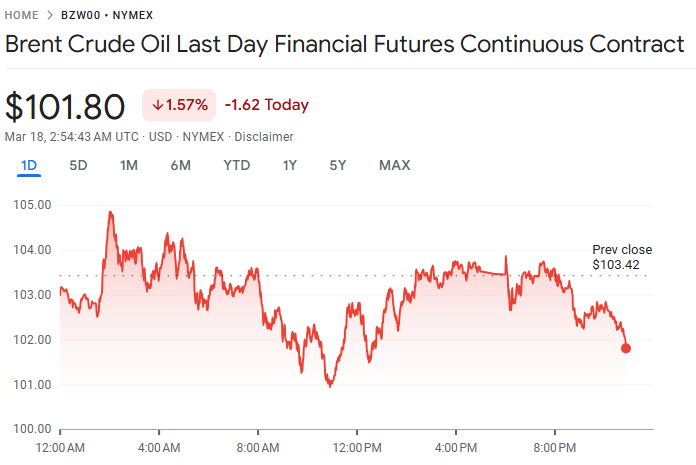The width and height of the screenshot is (696, 465).
Task: Click the Prev close $103.42 label
Action: tap(621, 257)
